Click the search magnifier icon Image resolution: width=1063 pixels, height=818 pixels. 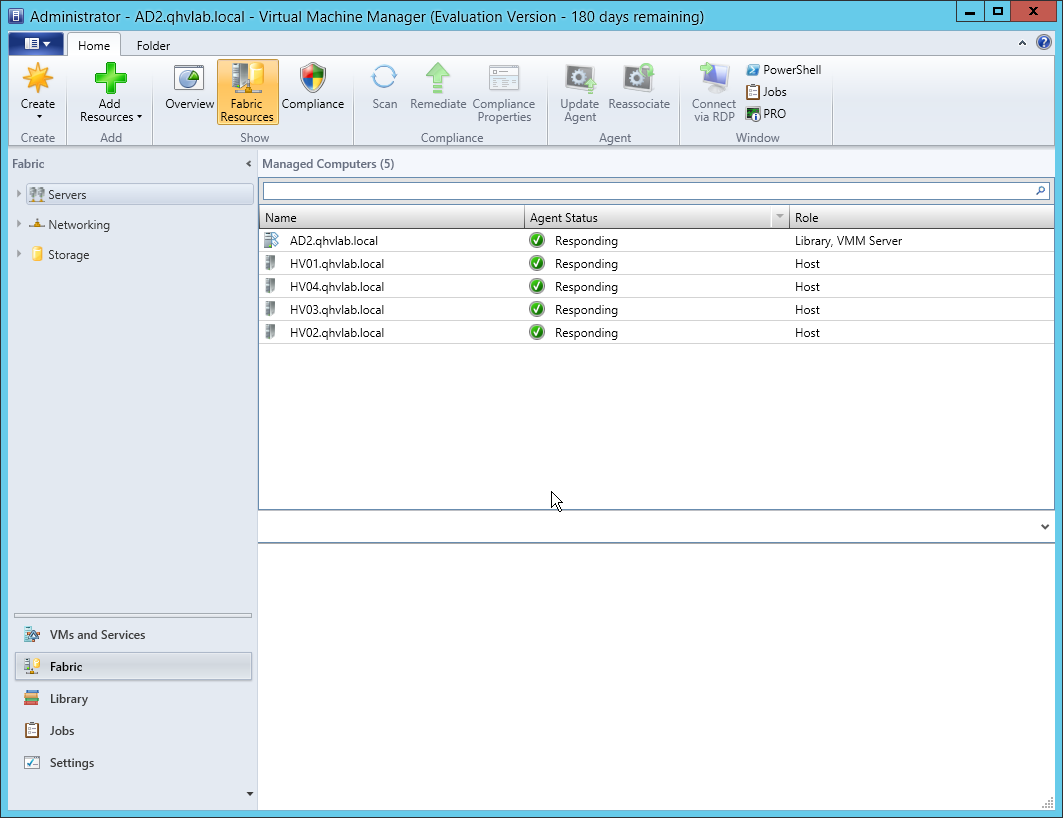(x=1041, y=191)
